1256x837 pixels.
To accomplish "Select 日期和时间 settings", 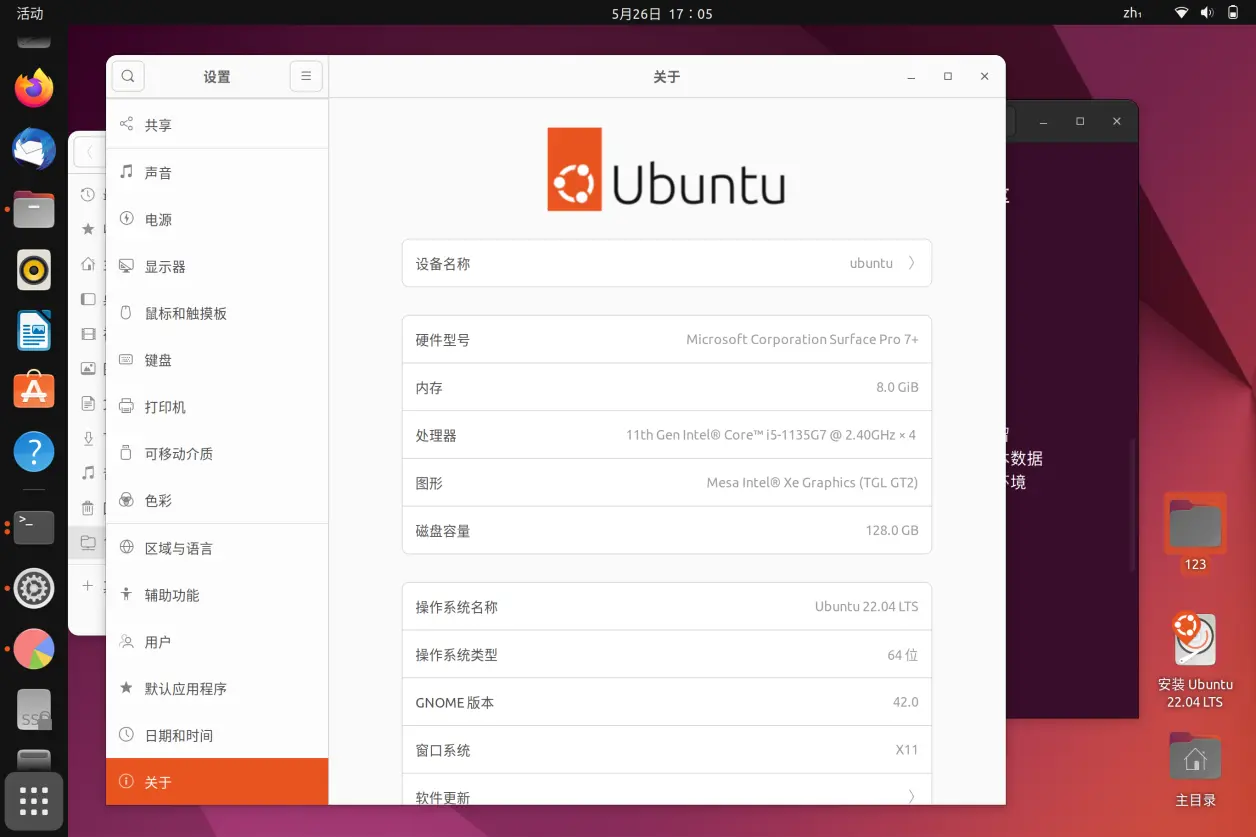I will coord(217,735).
